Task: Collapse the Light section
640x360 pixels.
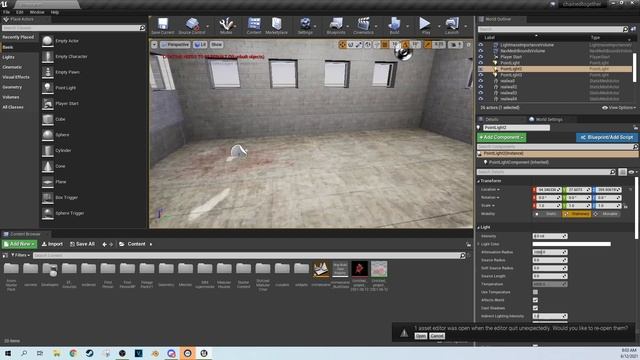Action: point(478,227)
